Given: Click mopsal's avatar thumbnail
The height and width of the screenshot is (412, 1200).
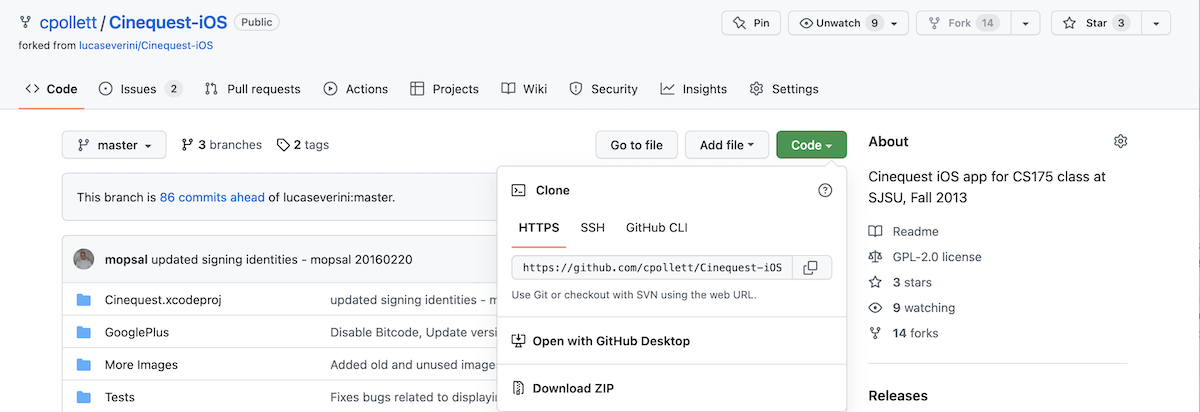Looking at the screenshot, I should coord(84,259).
